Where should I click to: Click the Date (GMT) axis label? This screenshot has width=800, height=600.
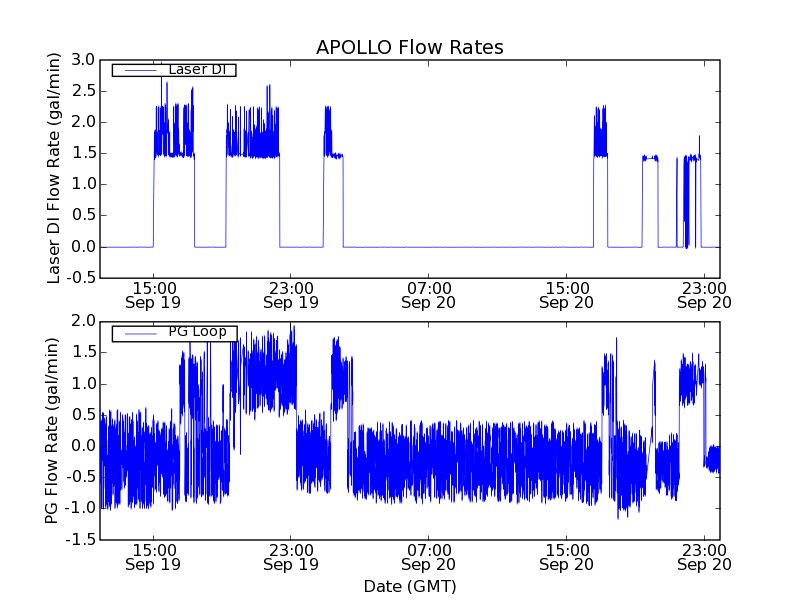pyautogui.click(x=410, y=586)
